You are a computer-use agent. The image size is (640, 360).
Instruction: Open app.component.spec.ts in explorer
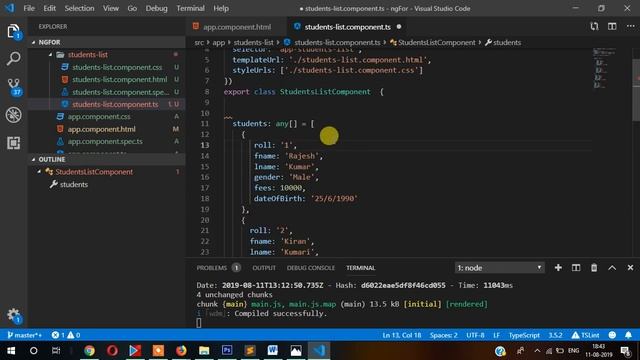(x=105, y=142)
